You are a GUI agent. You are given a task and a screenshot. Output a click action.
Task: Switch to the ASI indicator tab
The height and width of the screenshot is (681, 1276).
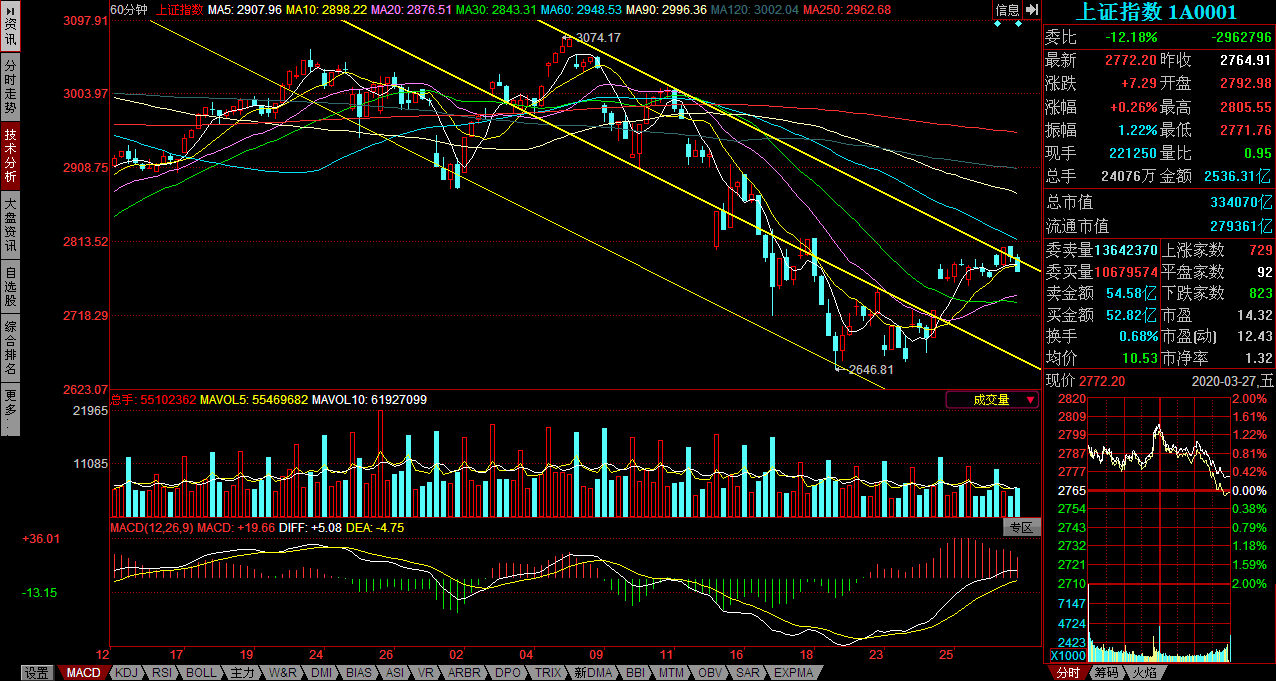395,673
